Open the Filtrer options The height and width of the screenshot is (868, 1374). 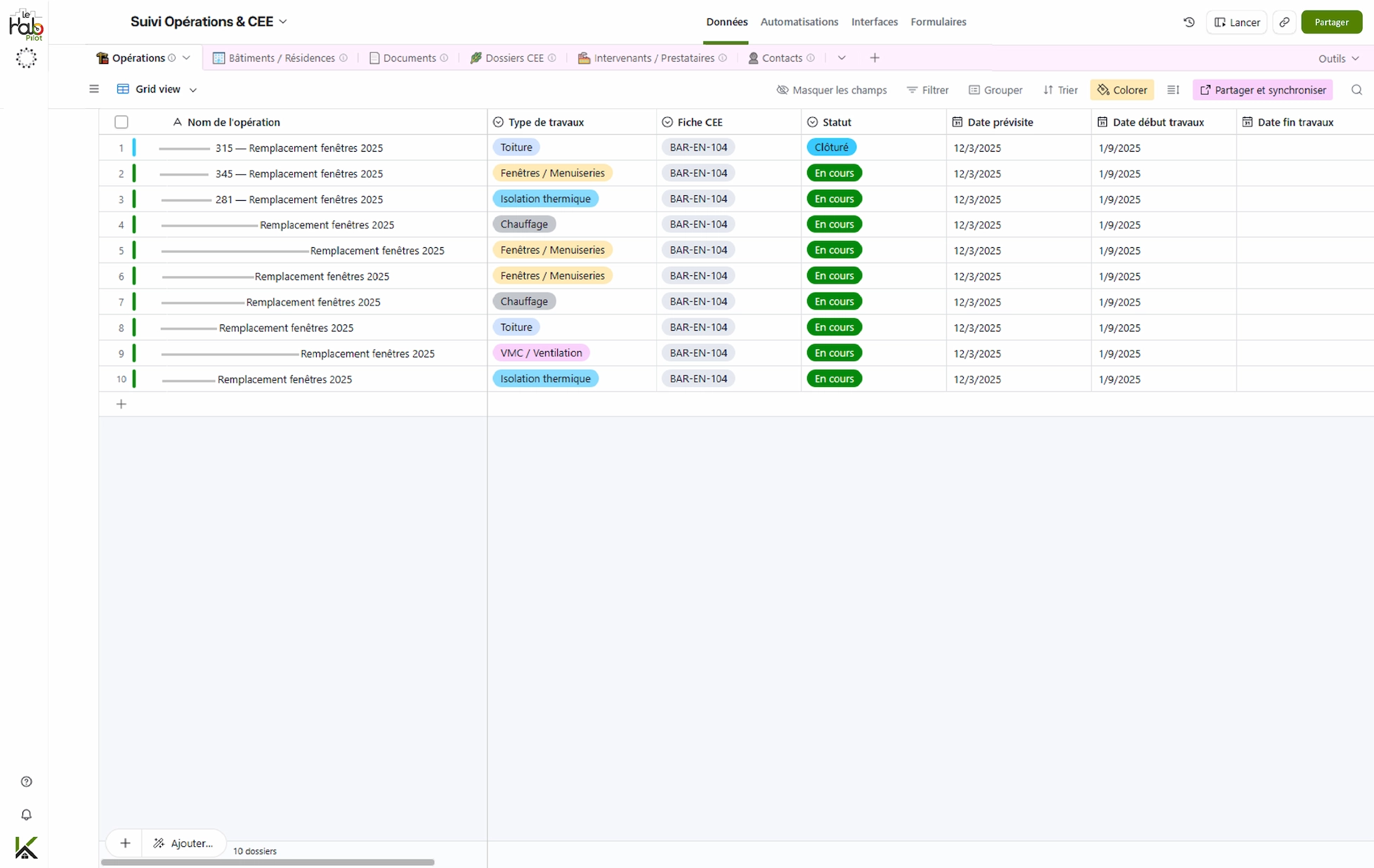click(927, 90)
